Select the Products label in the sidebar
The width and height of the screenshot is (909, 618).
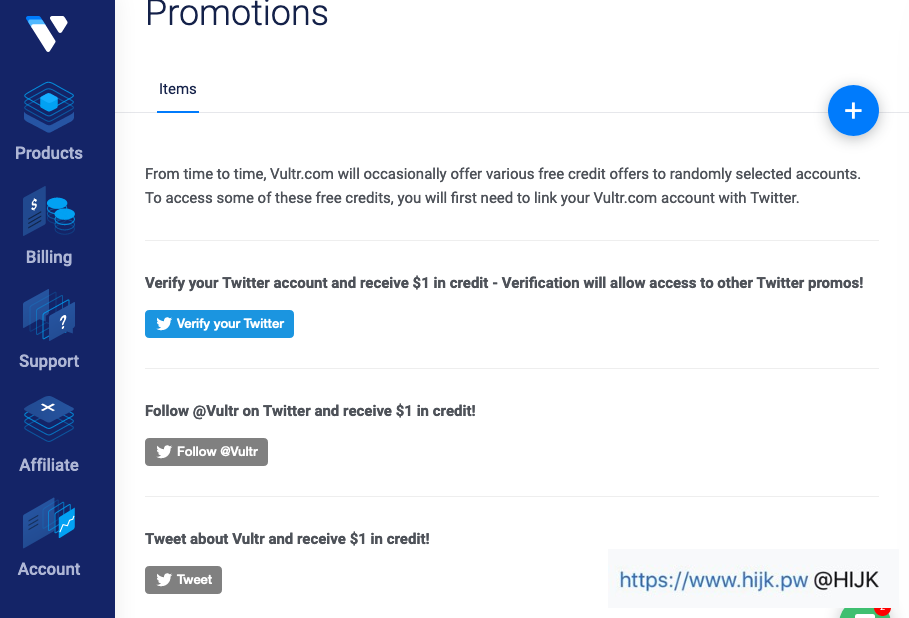tap(49, 153)
